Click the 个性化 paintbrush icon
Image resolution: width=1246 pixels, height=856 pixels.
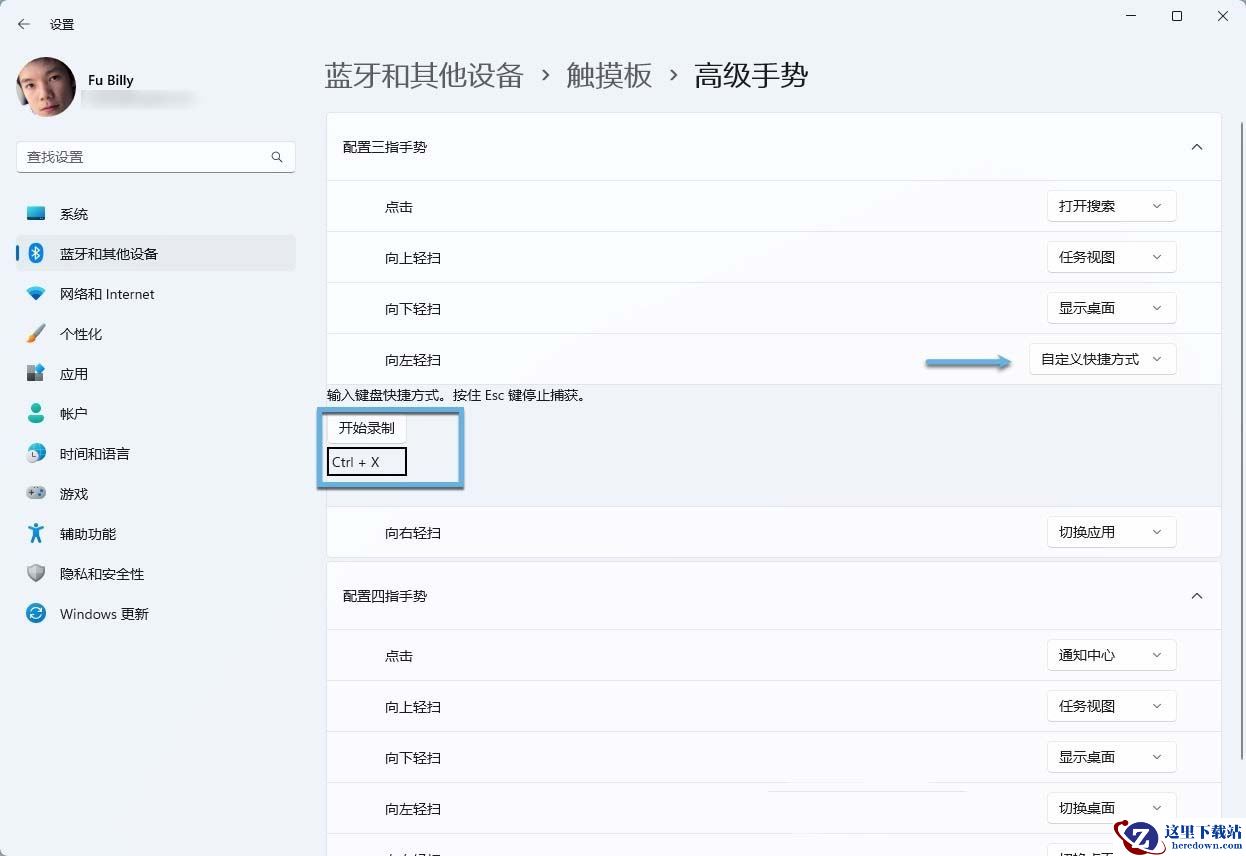(36, 334)
